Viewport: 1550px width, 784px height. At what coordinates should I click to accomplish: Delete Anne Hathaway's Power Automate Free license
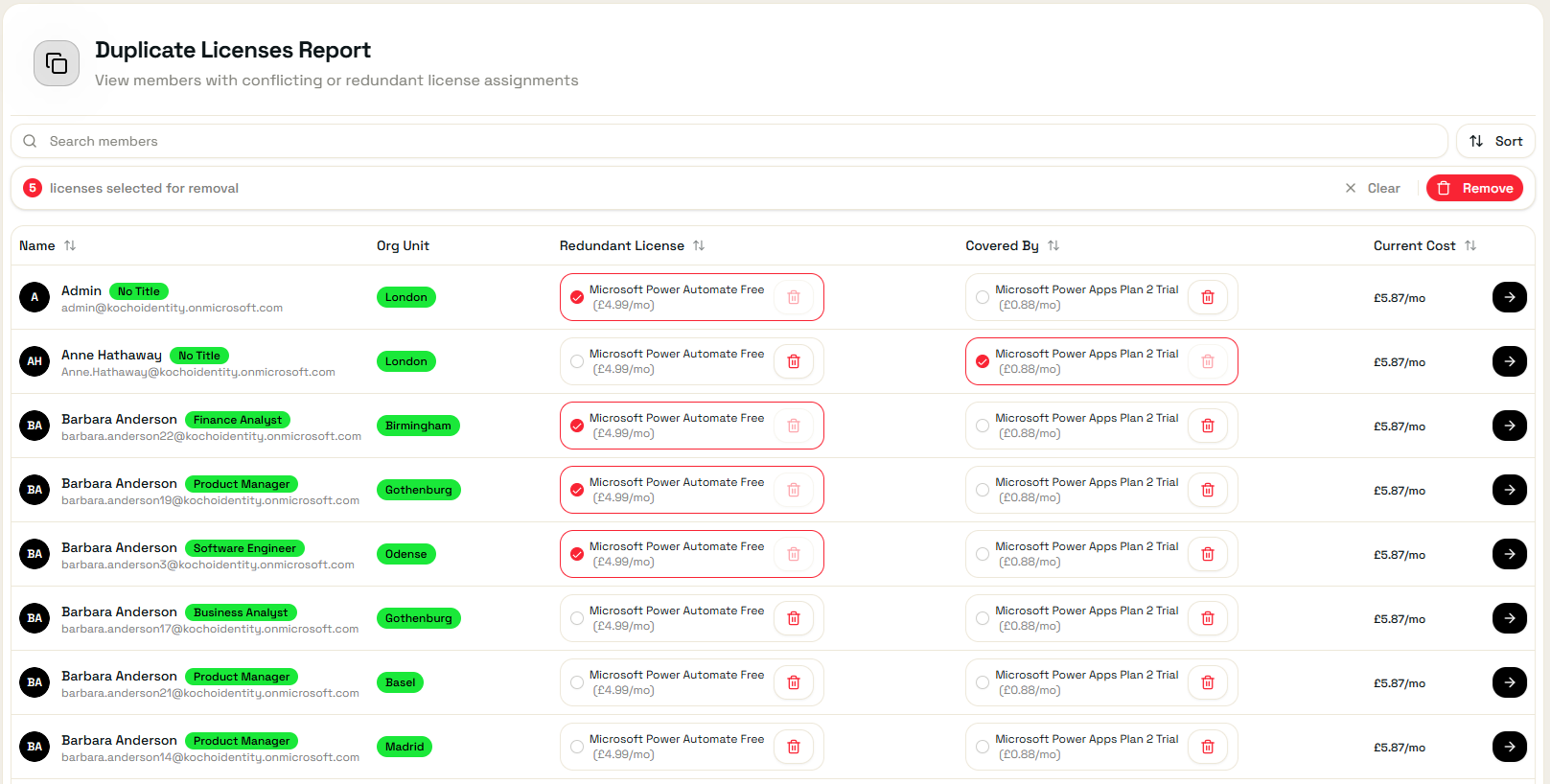tap(794, 361)
